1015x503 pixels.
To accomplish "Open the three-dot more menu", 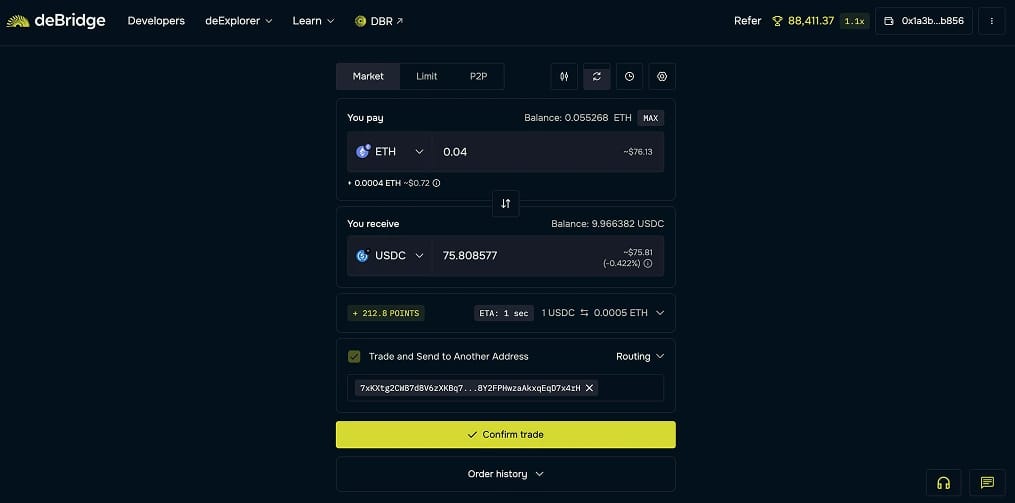I will point(992,21).
